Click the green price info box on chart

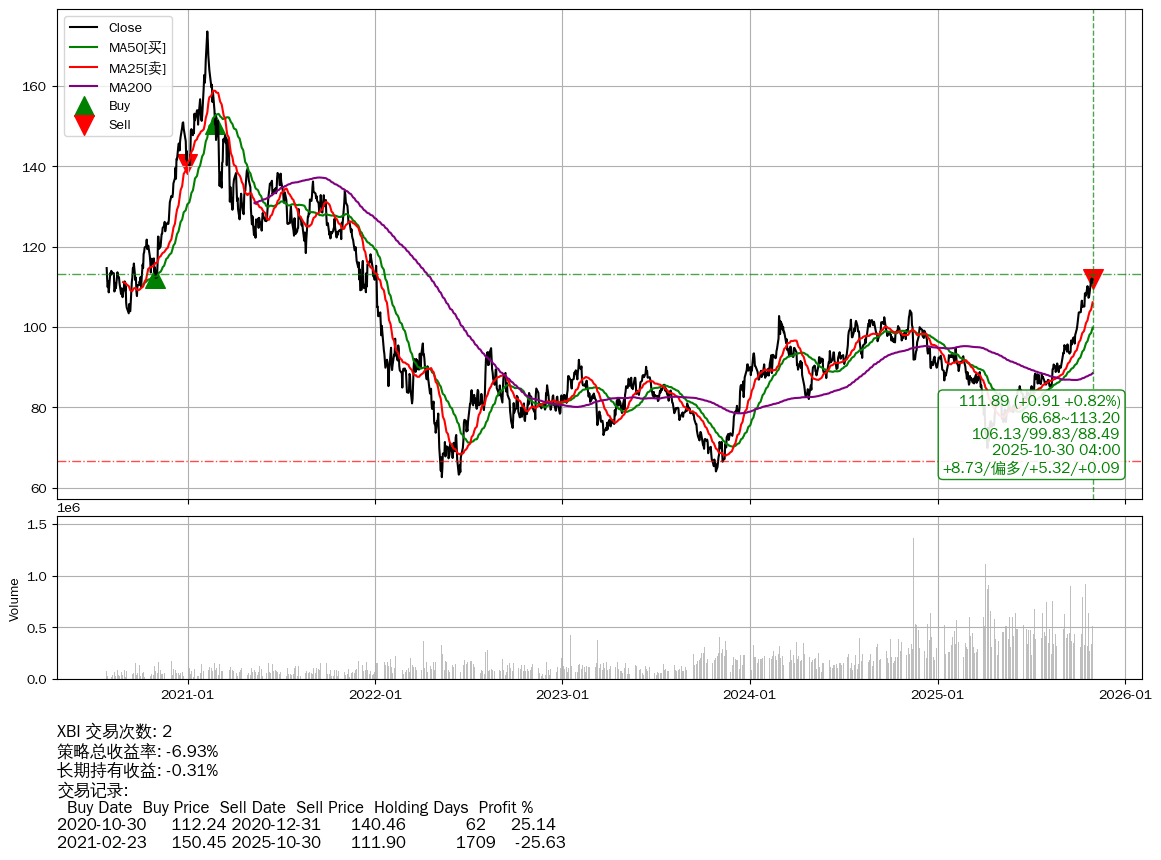click(x=1031, y=434)
